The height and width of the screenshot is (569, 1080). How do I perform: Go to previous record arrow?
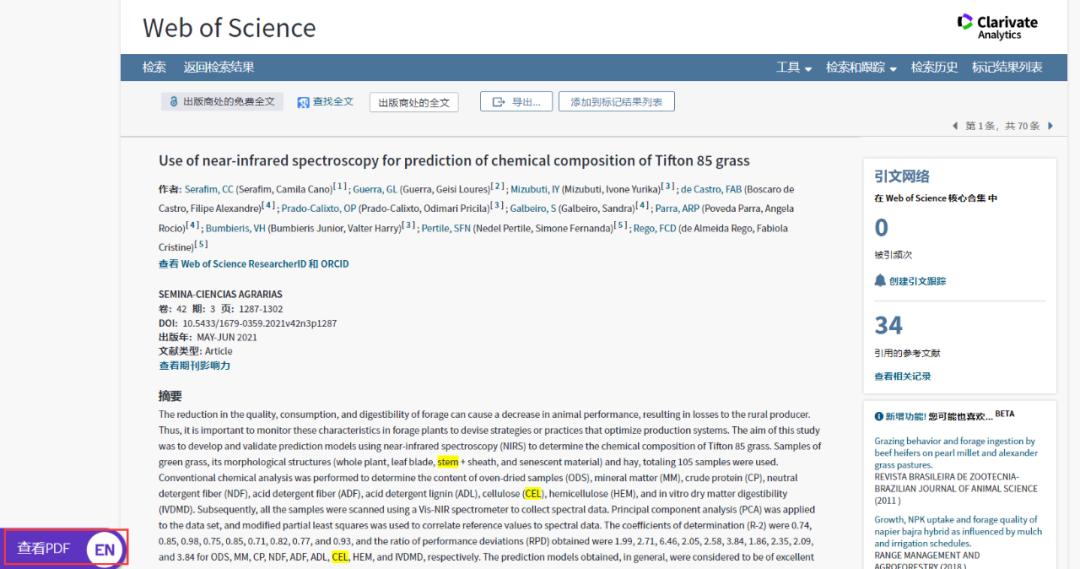(x=955, y=126)
